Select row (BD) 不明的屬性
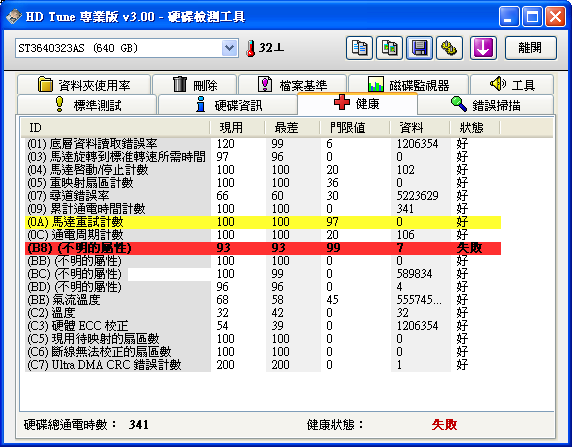This screenshot has height=447, width=572. 263,287
